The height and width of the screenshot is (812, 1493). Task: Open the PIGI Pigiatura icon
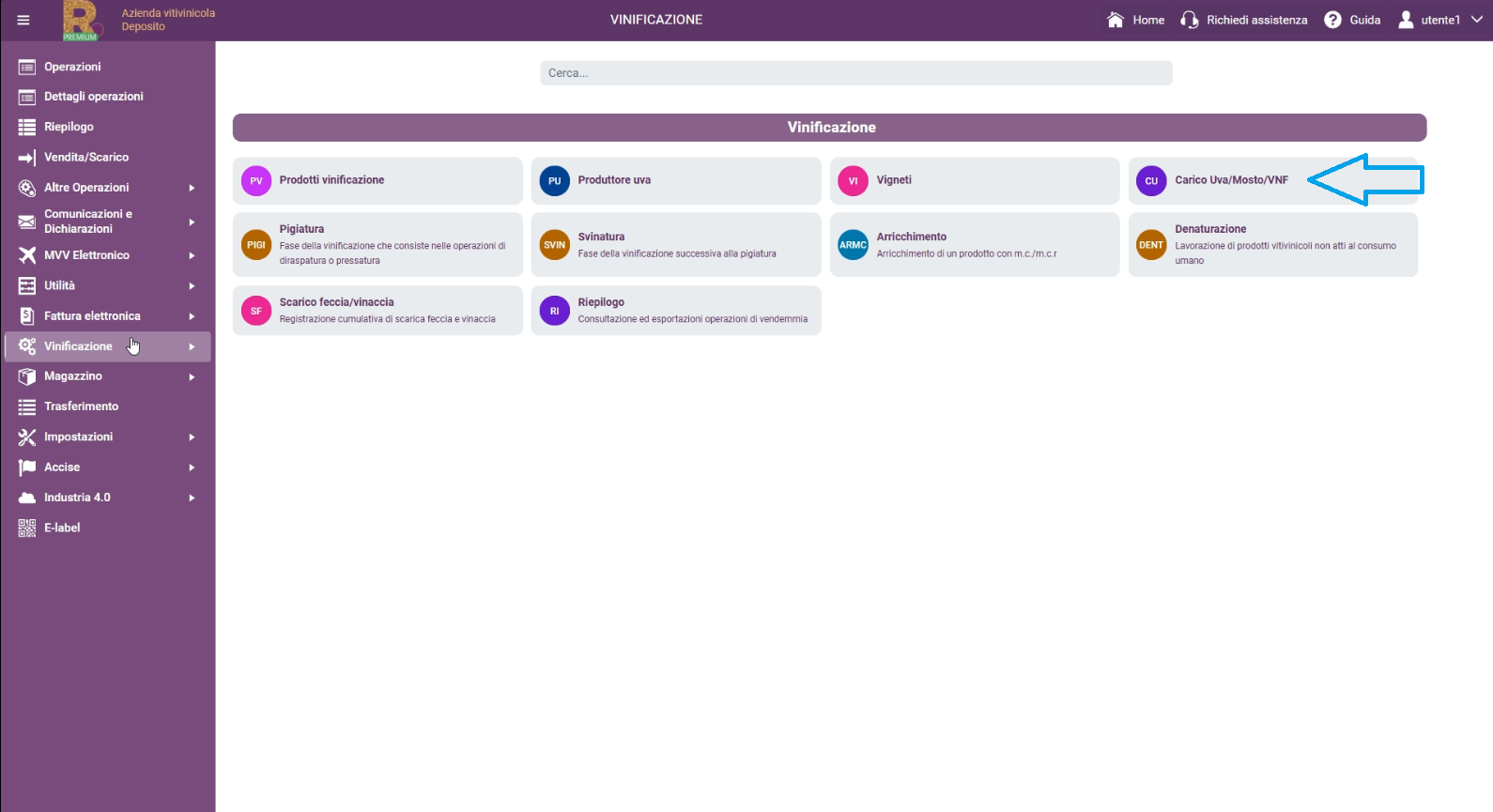click(x=256, y=245)
